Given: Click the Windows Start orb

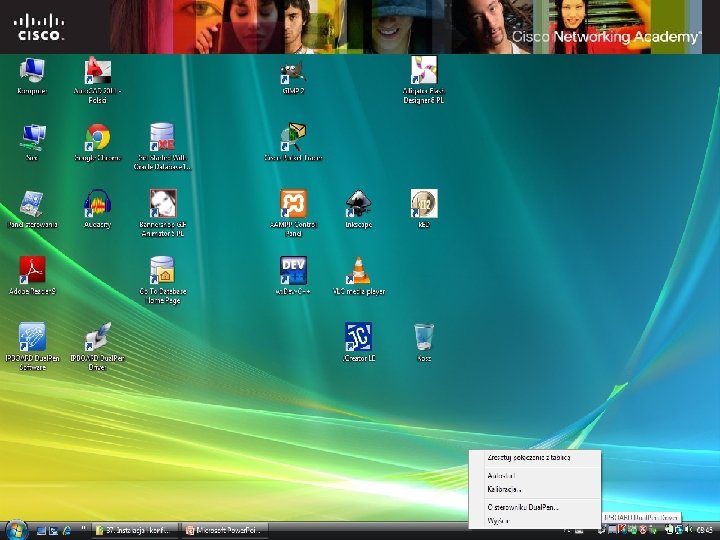Looking at the screenshot, I should pyautogui.click(x=16, y=529).
